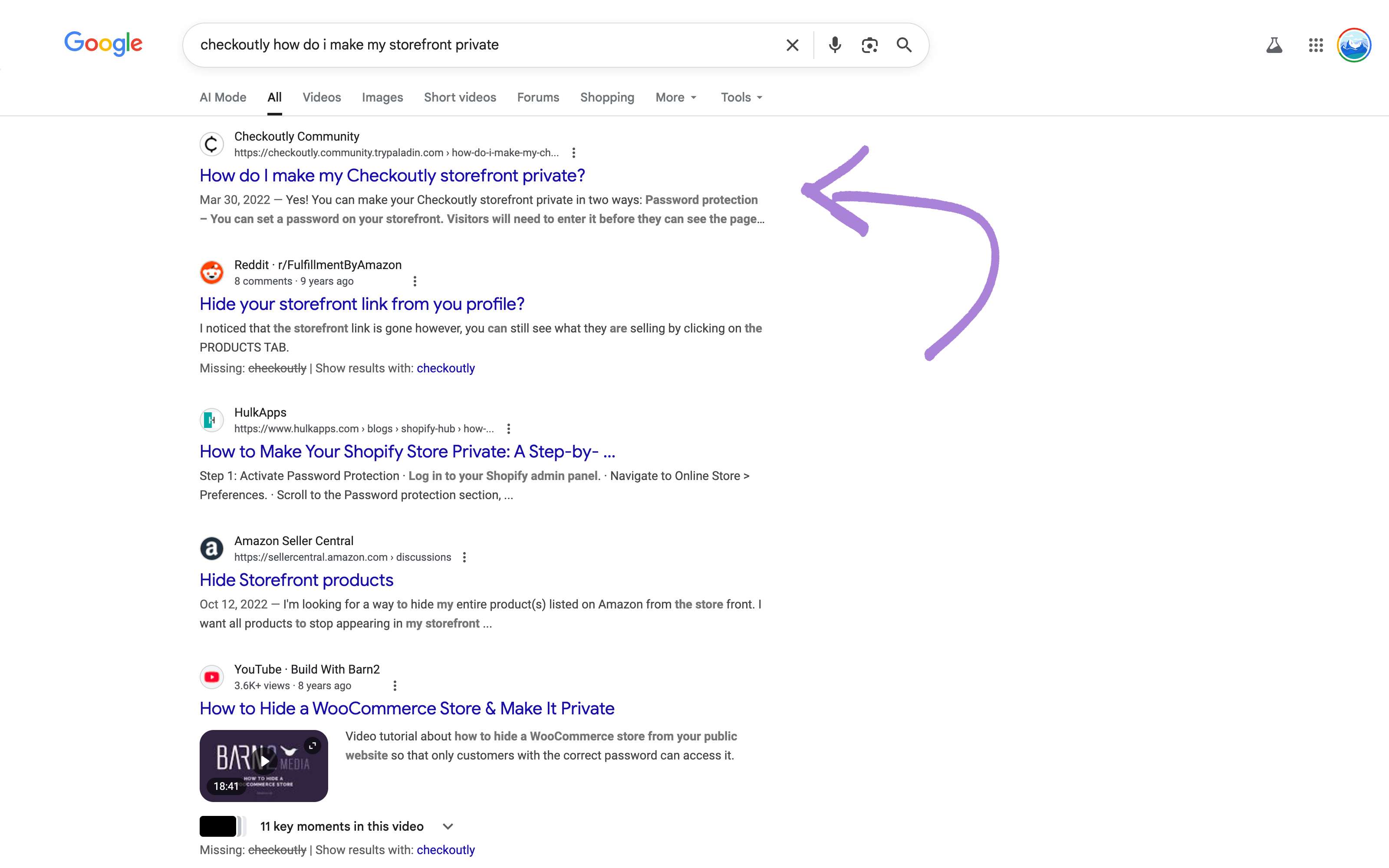Clear the search query with the X icon
Viewport: 1389px width, 868px height.
pos(792,45)
